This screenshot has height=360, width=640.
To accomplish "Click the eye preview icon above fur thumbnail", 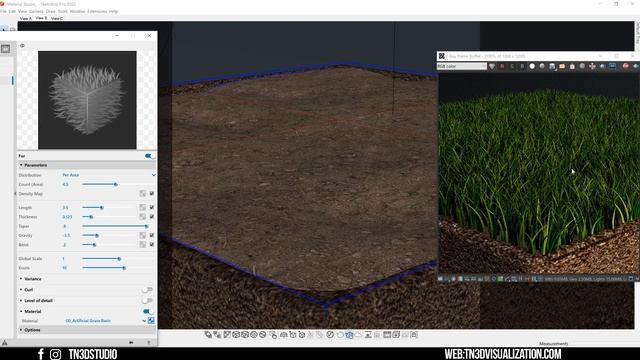I will 22,46.
